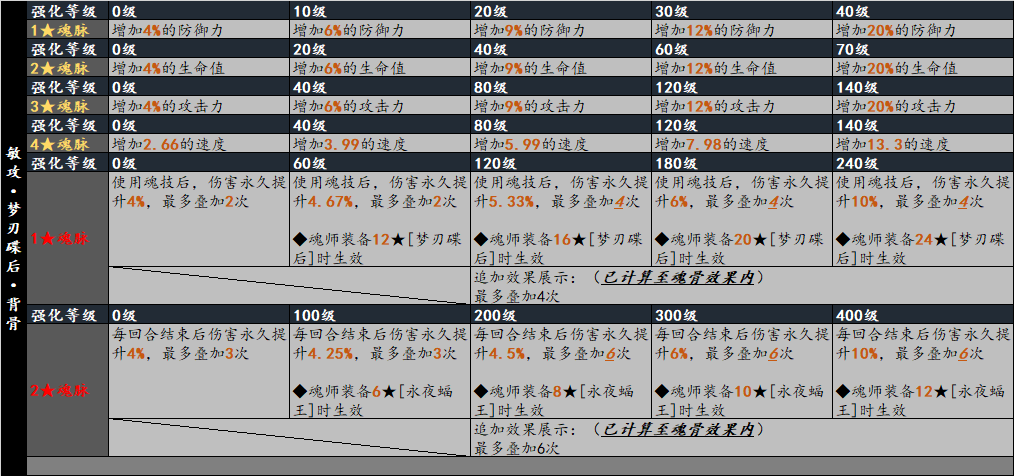1014x476 pixels.
Task: Click the cell 增加12%的防御力
Action: point(742,30)
